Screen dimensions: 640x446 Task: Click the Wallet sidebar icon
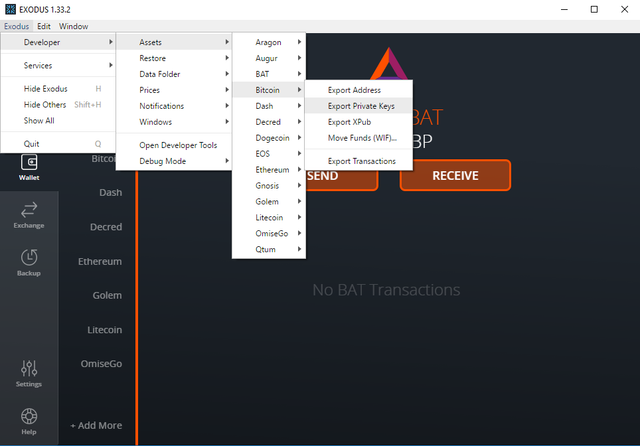(29, 166)
